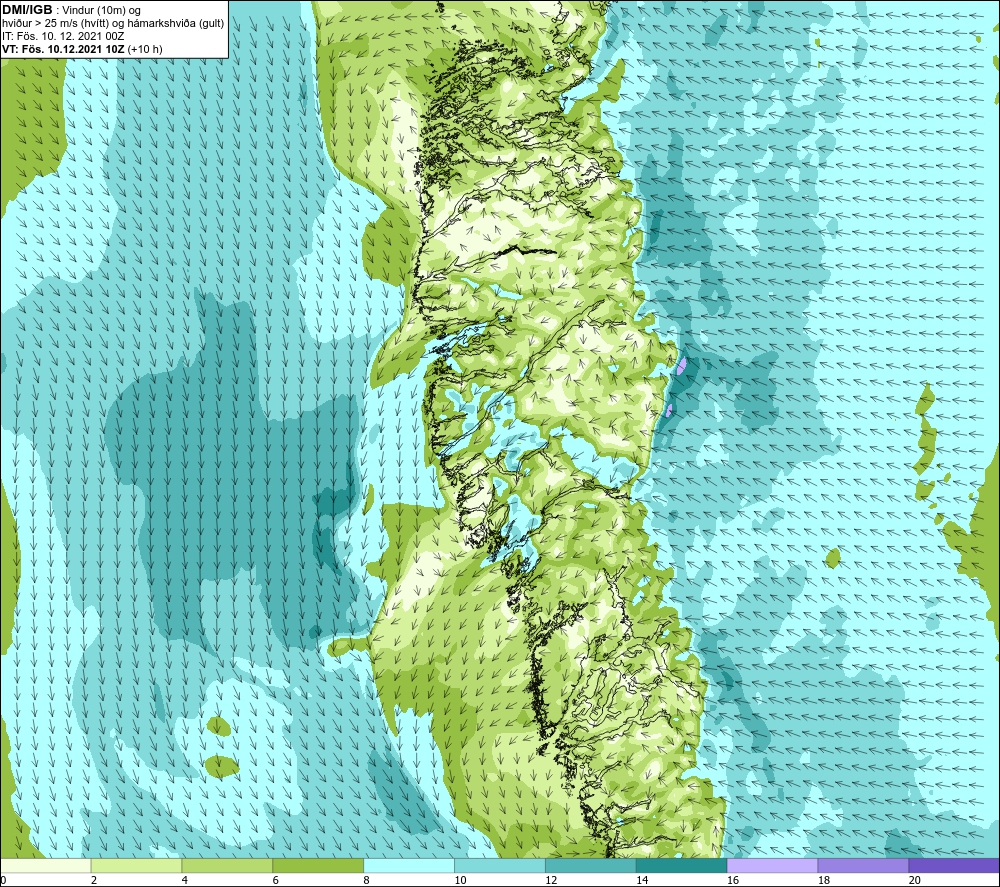Click the legend value '4'
The image size is (1000, 887).
(185, 880)
